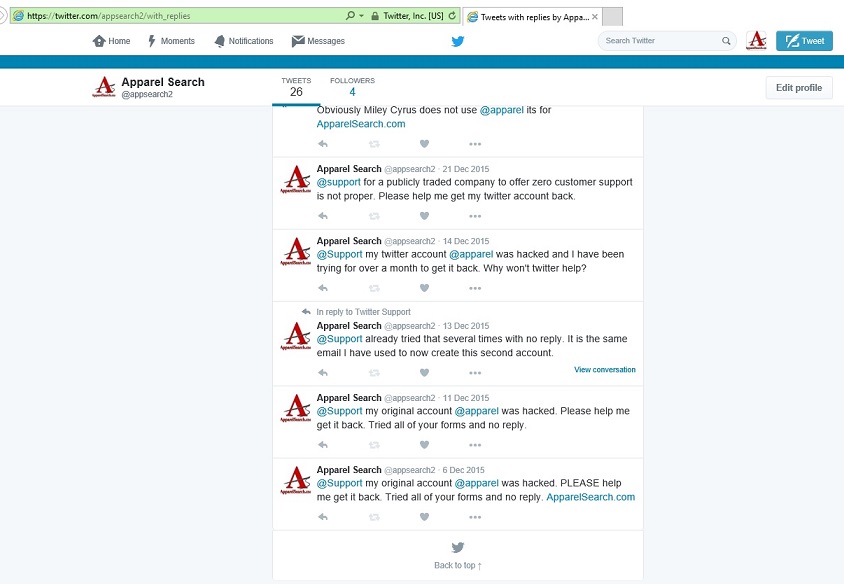Reply to the 14 Dec 2015 tweet
Viewport: 844px width, 584px height.
click(323, 288)
